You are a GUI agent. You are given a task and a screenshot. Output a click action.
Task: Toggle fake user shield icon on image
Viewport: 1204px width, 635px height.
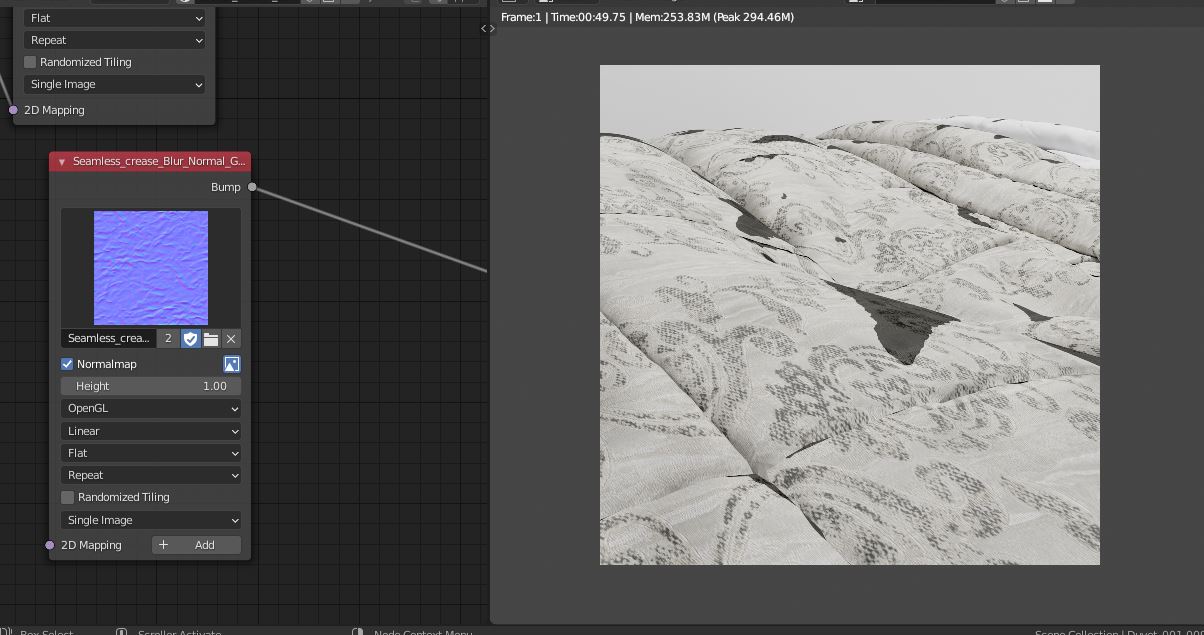click(190, 339)
